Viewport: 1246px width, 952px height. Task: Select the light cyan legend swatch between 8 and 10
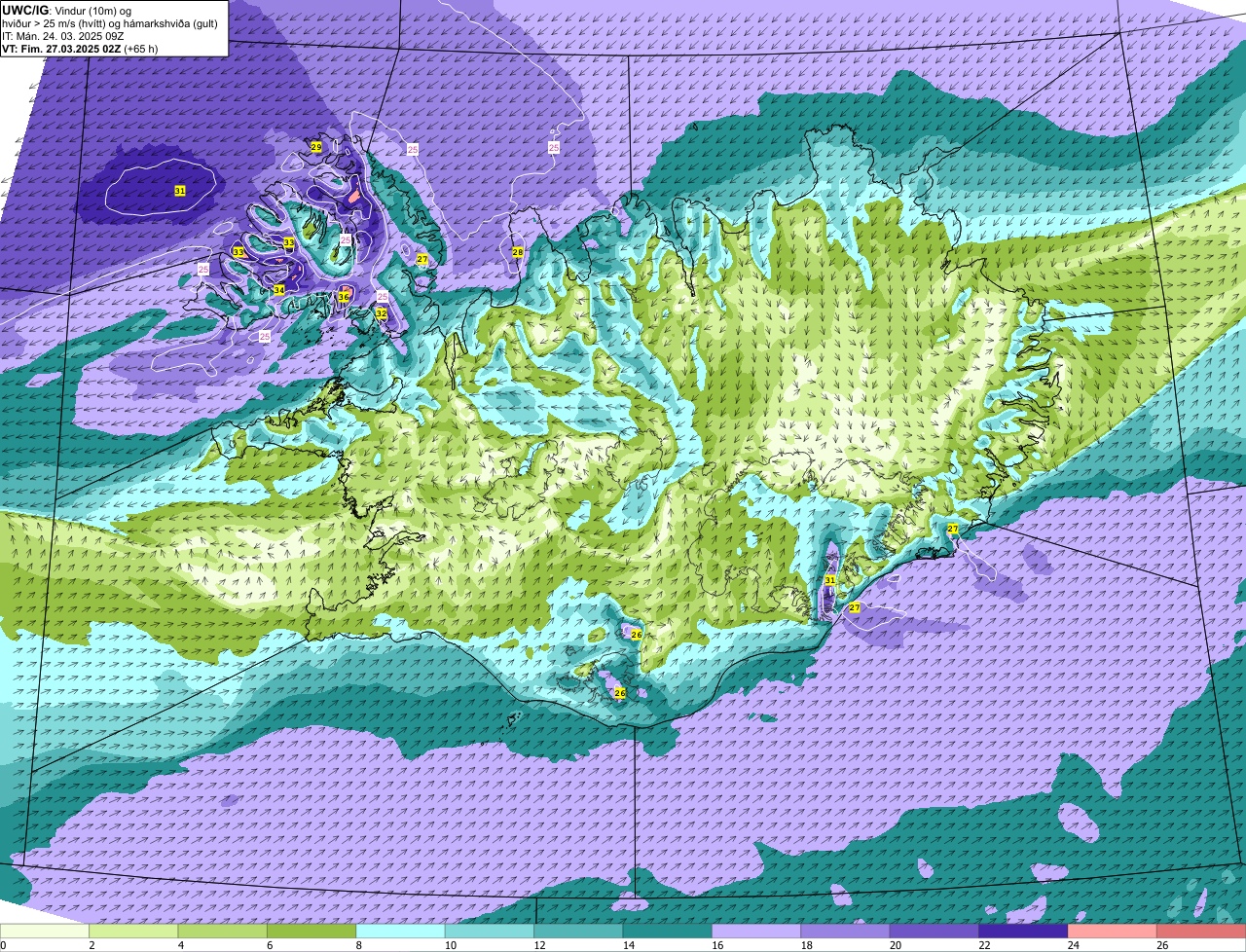tap(400, 932)
